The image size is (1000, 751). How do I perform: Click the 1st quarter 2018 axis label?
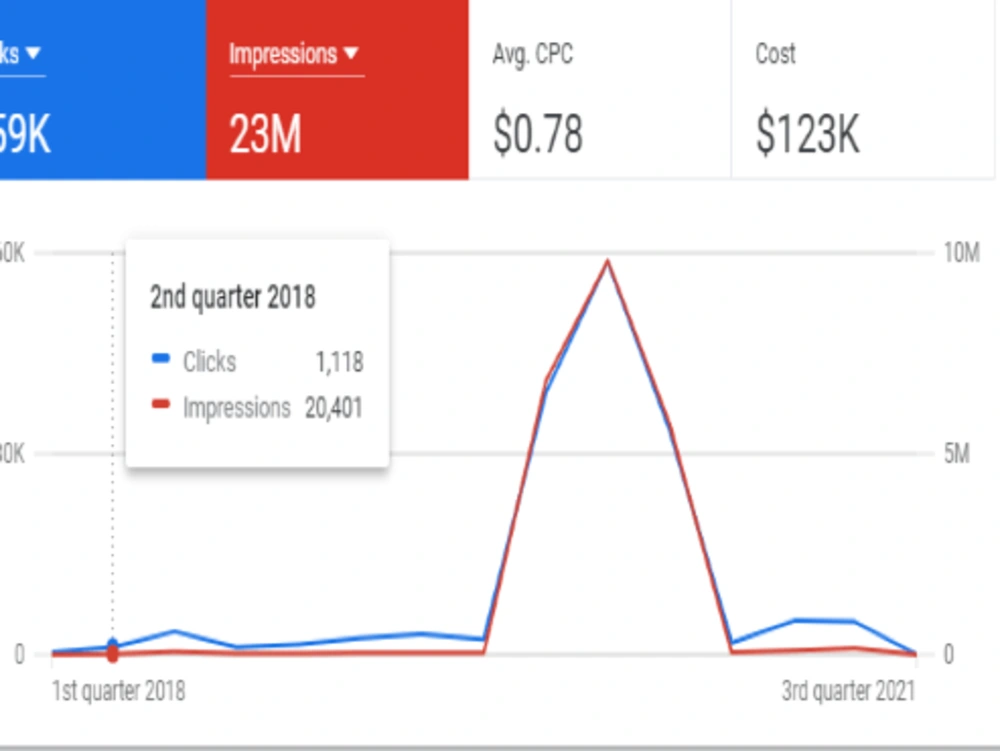pos(119,691)
